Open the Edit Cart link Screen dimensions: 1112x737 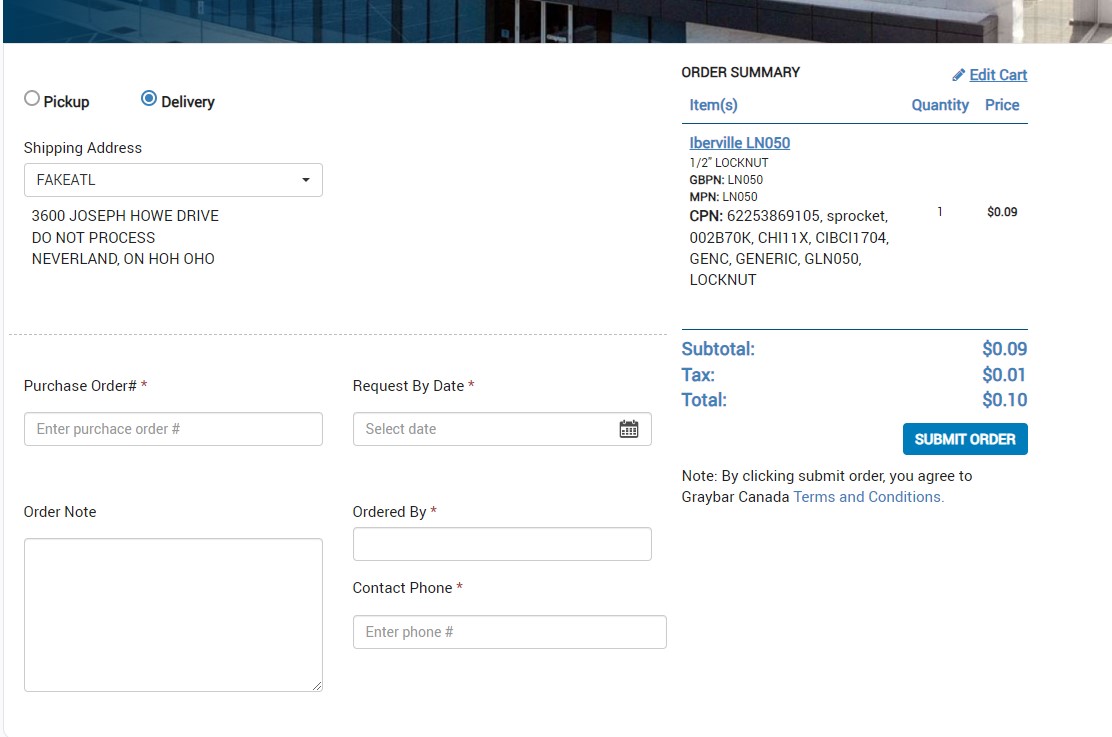pyautogui.click(x=997, y=75)
